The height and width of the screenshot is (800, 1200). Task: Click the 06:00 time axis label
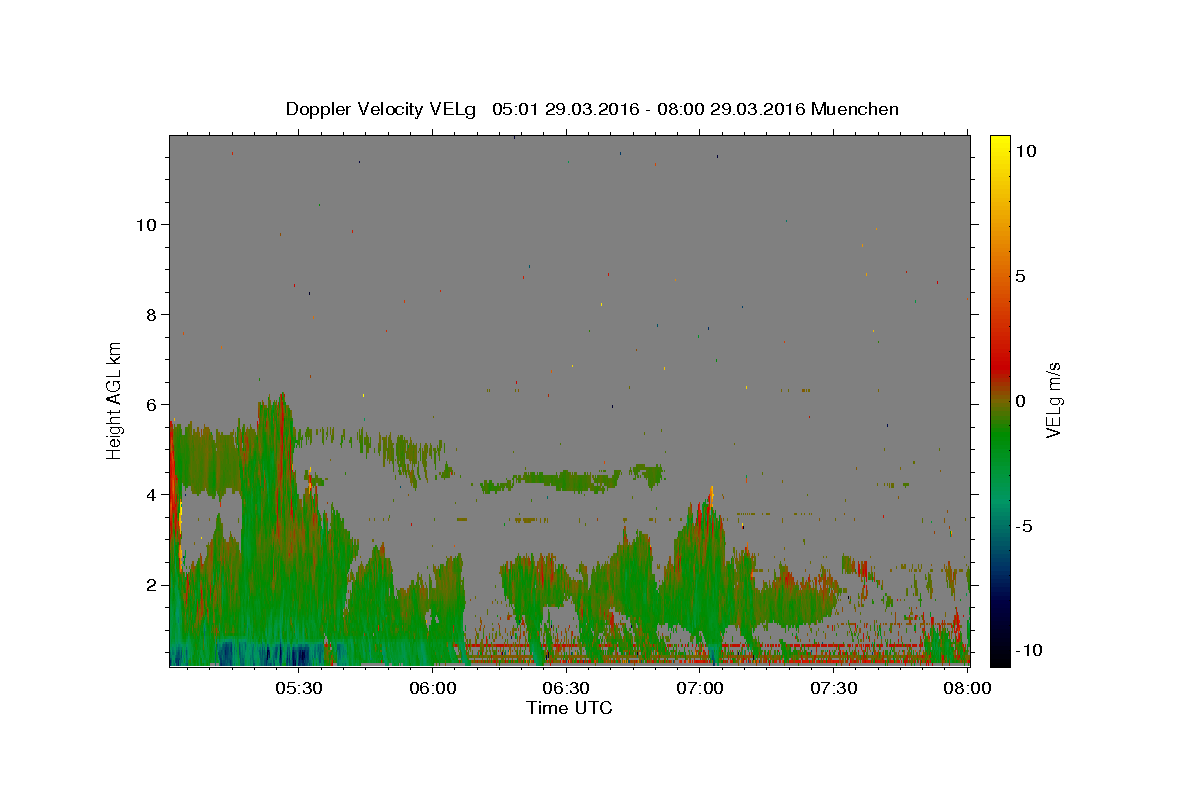click(x=432, y=688)
